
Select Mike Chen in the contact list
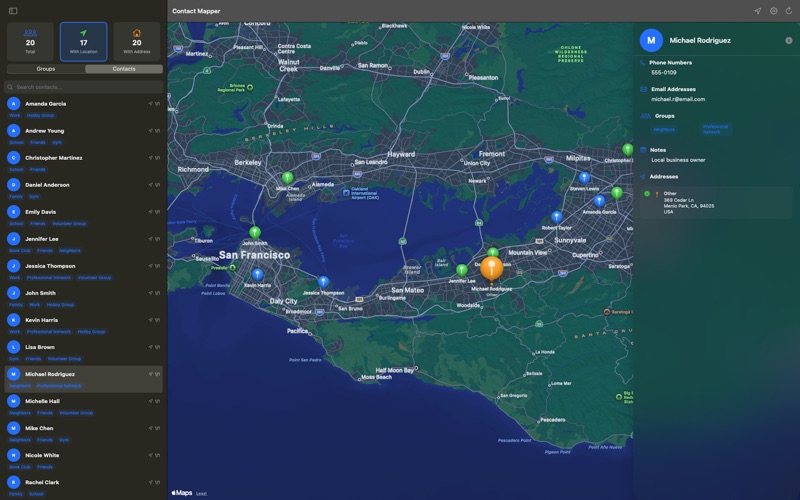point(84,433)
